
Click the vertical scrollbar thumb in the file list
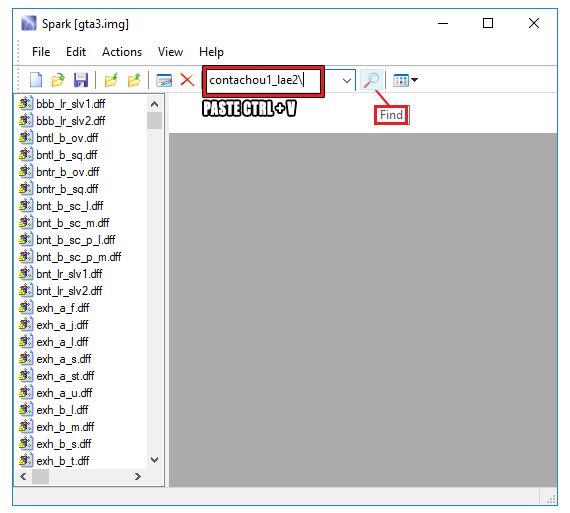(x=154, y=120)
